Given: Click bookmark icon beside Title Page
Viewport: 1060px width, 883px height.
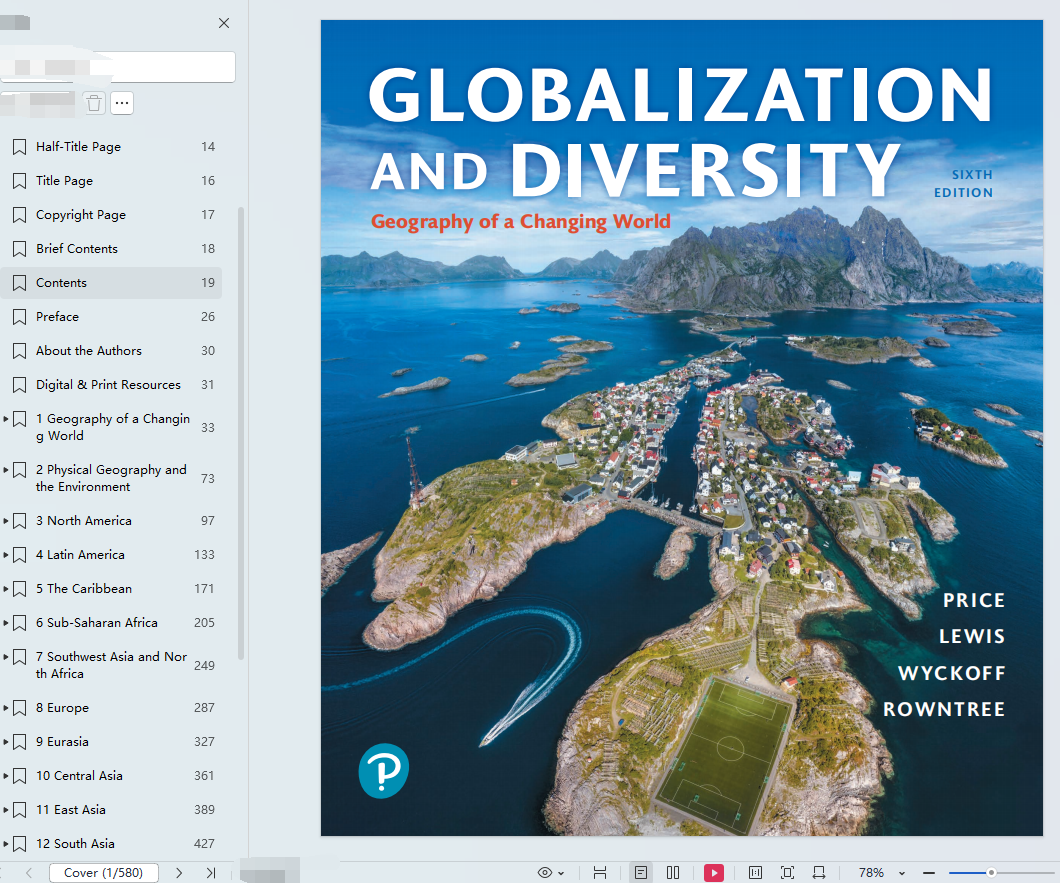Looking at the screenshot, I should 20,181.
